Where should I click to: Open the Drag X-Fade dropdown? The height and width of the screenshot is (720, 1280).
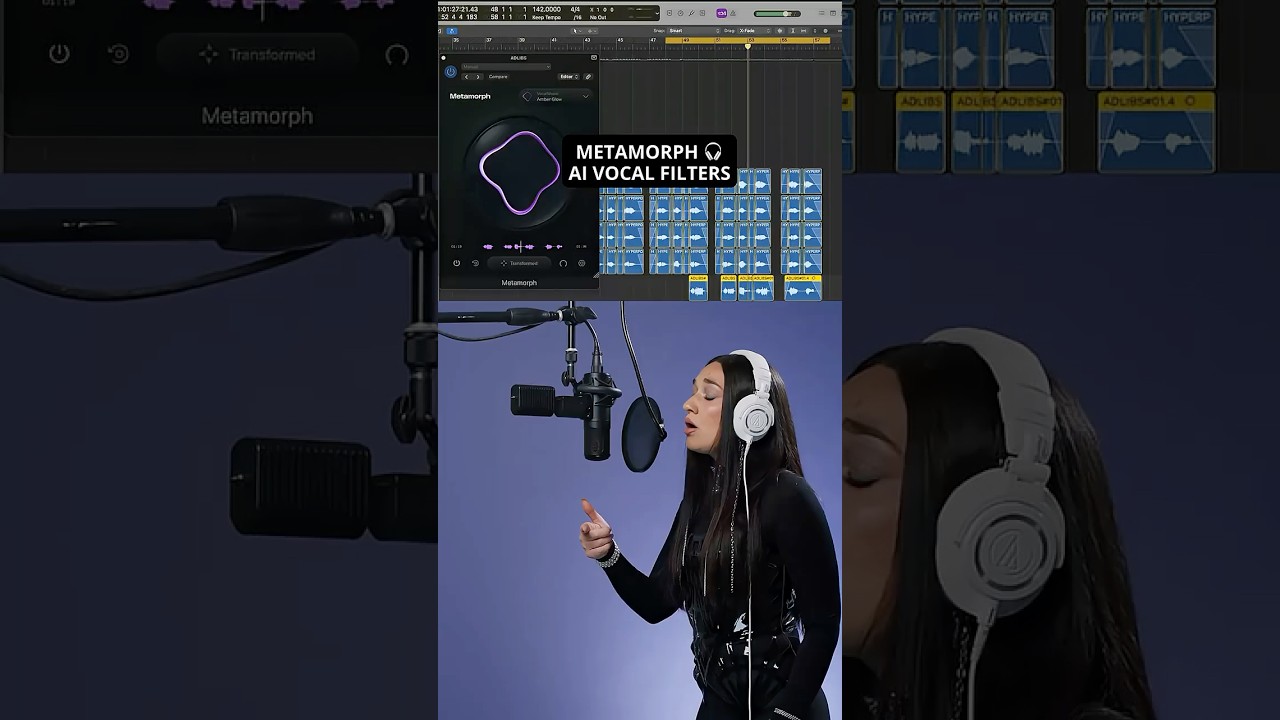755,31
